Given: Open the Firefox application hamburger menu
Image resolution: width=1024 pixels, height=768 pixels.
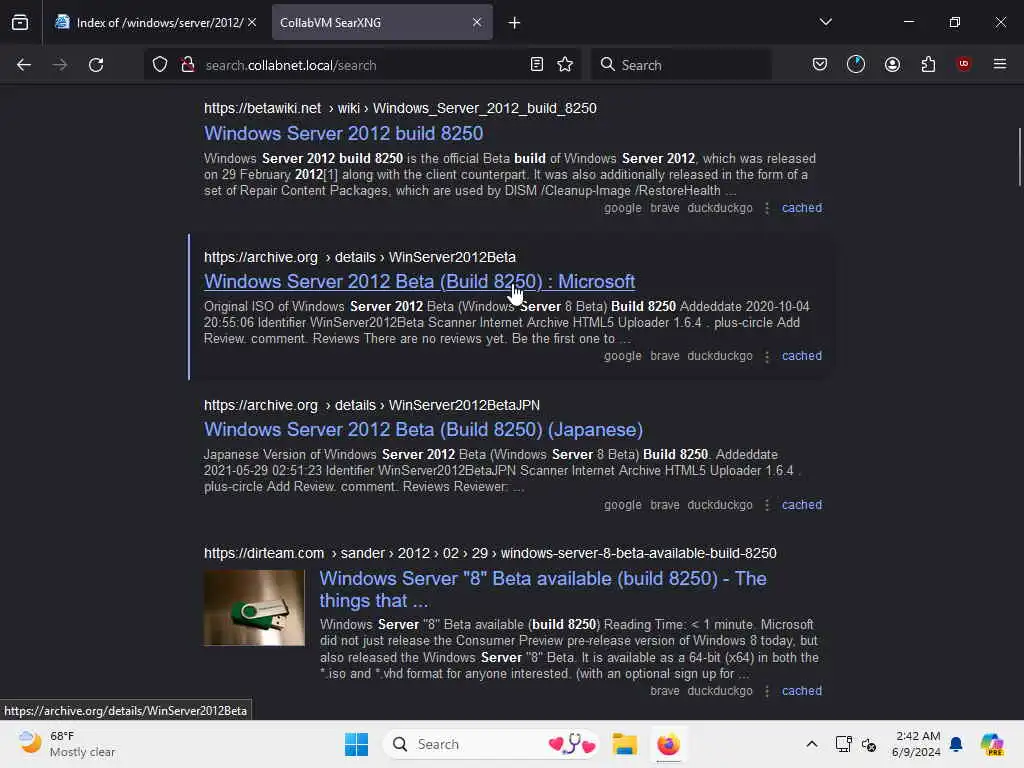Looking at the screenshot, I should click(x=1000, y=64).
